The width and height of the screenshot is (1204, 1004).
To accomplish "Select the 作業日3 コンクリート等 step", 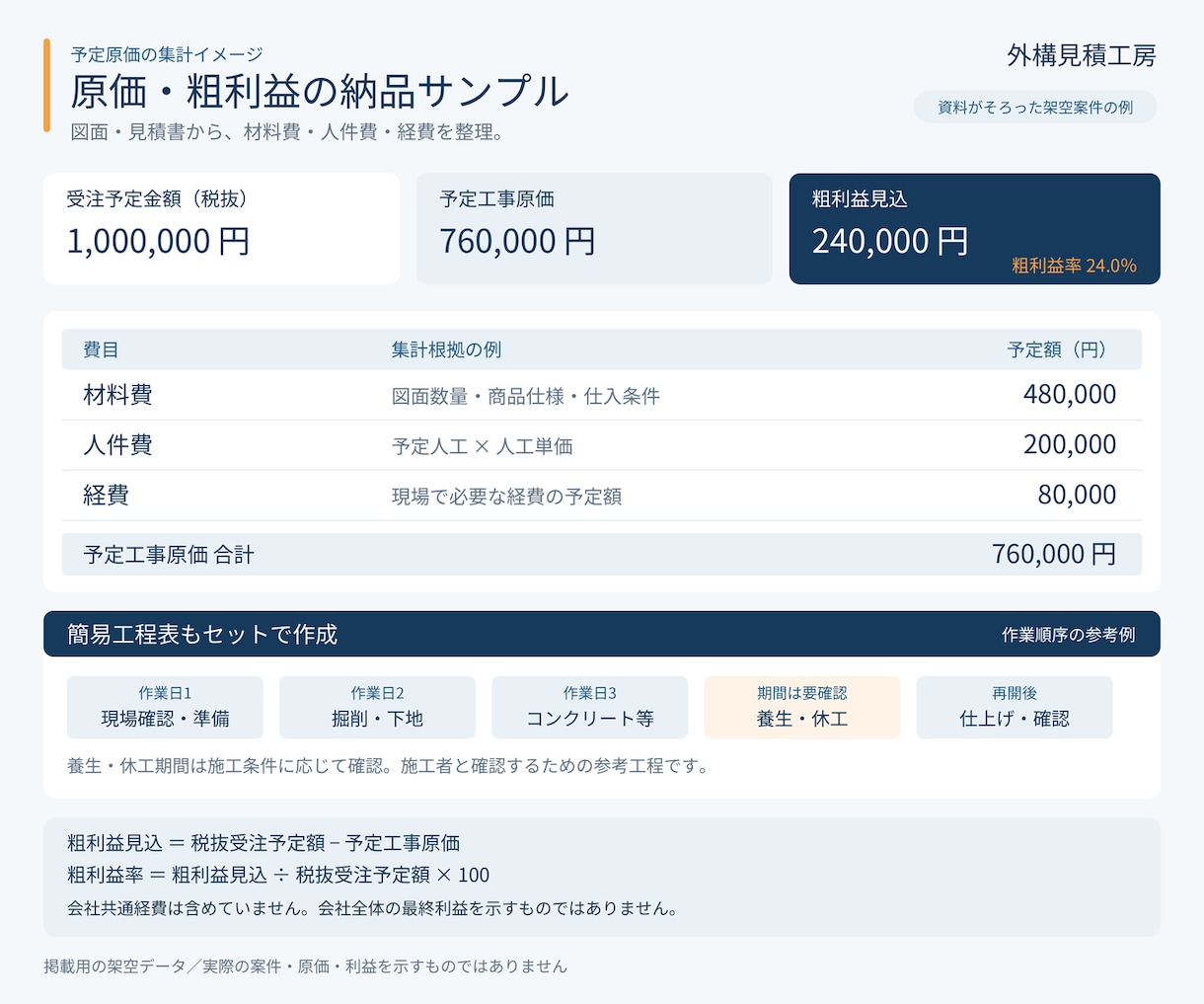I will pyautogui.click(x=589, y=707).
